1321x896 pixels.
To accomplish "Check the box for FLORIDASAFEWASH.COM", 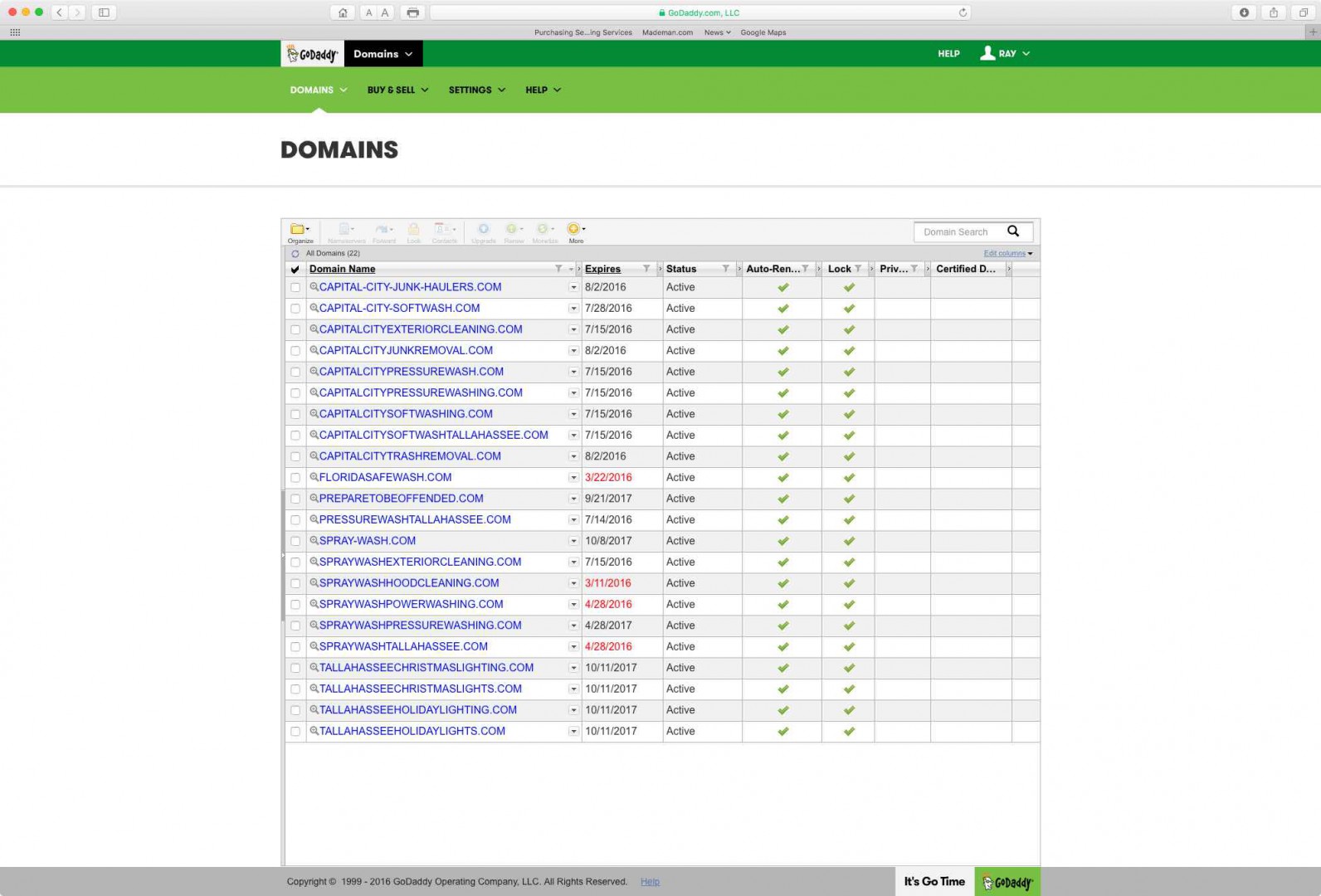I will click(295, 478).
